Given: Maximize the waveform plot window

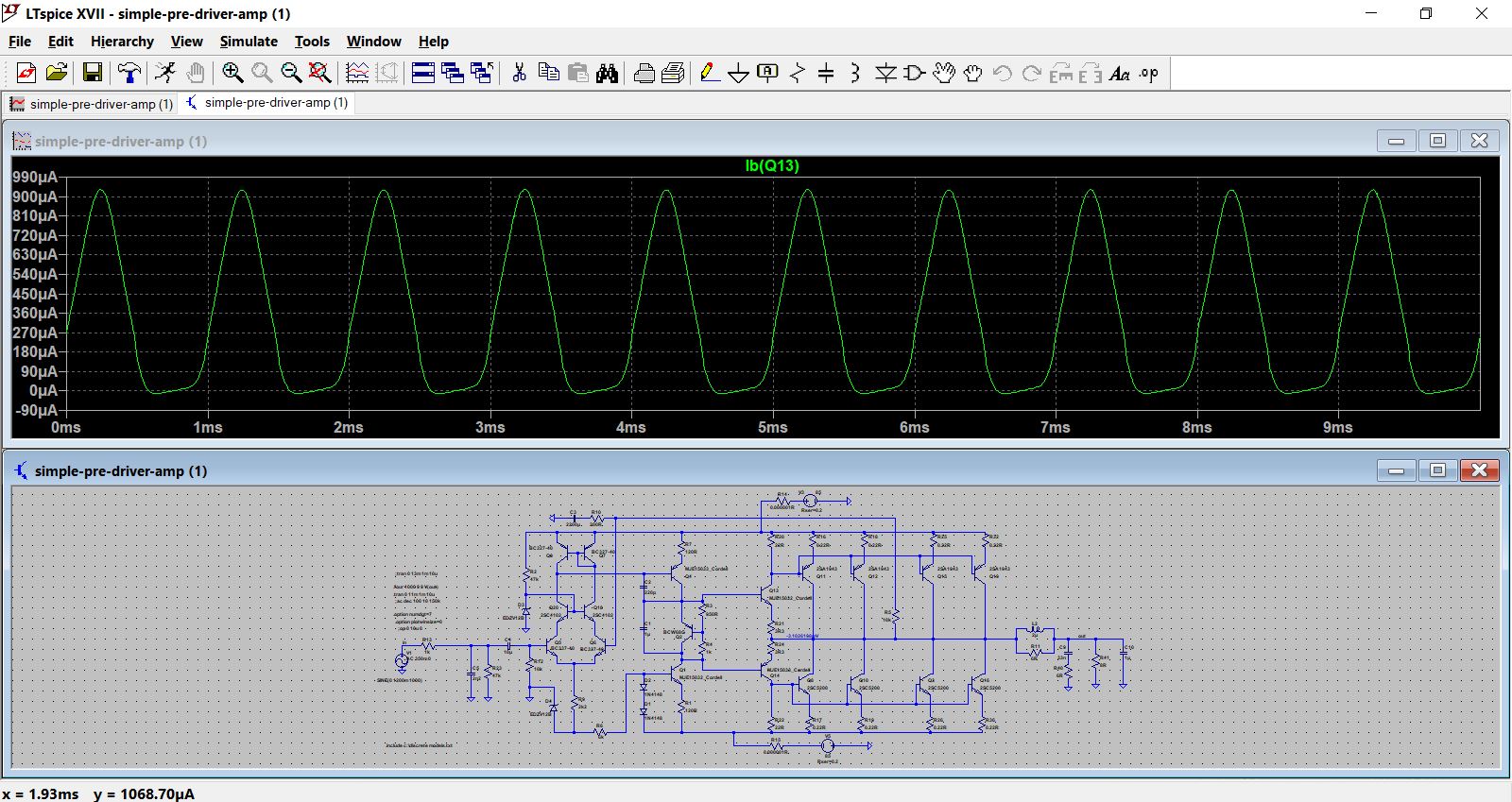Looking at the screenshot, I should (x=1437, y=141).
